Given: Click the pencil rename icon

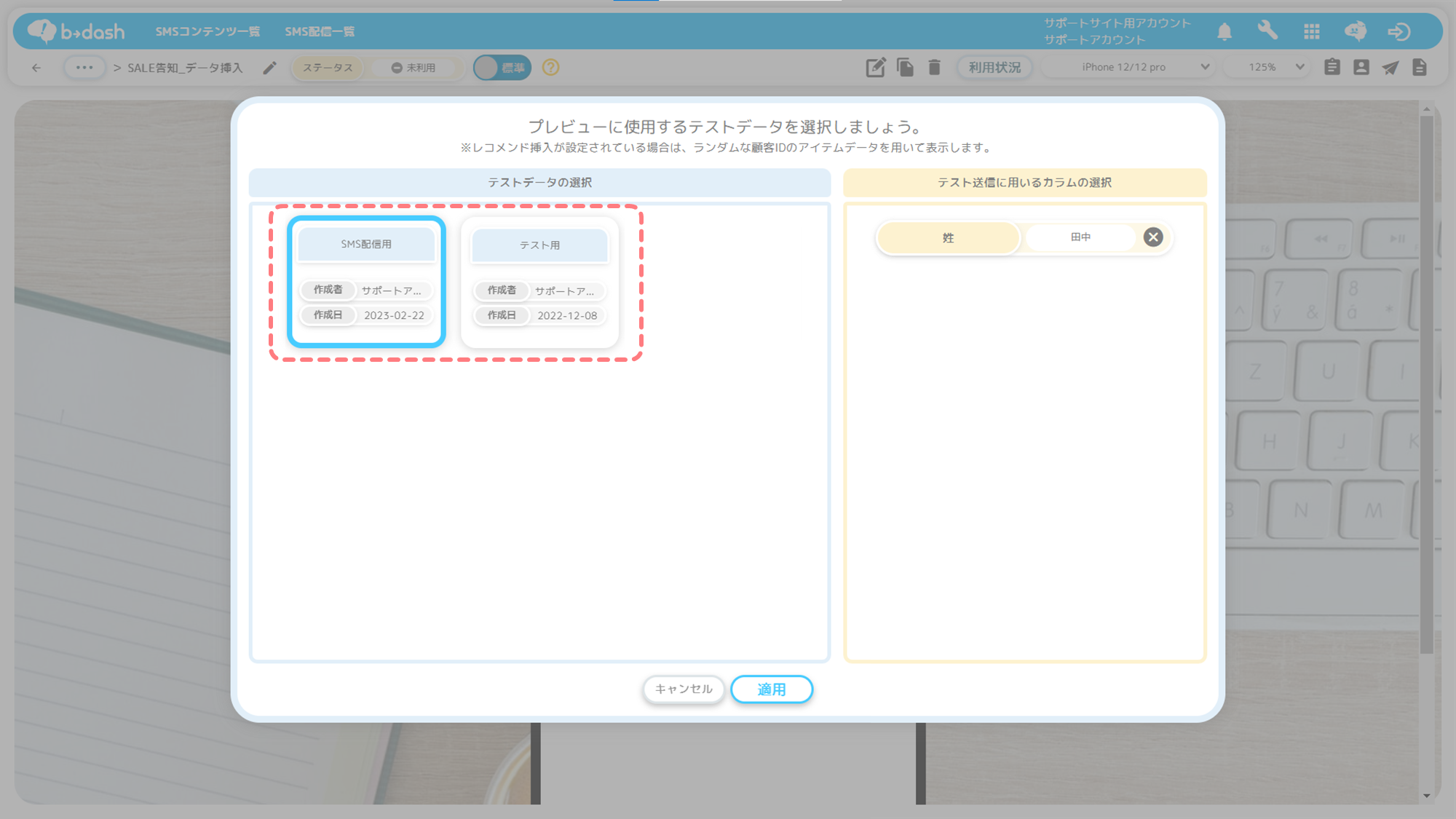Looking at the screenshot, I should 269,68.
